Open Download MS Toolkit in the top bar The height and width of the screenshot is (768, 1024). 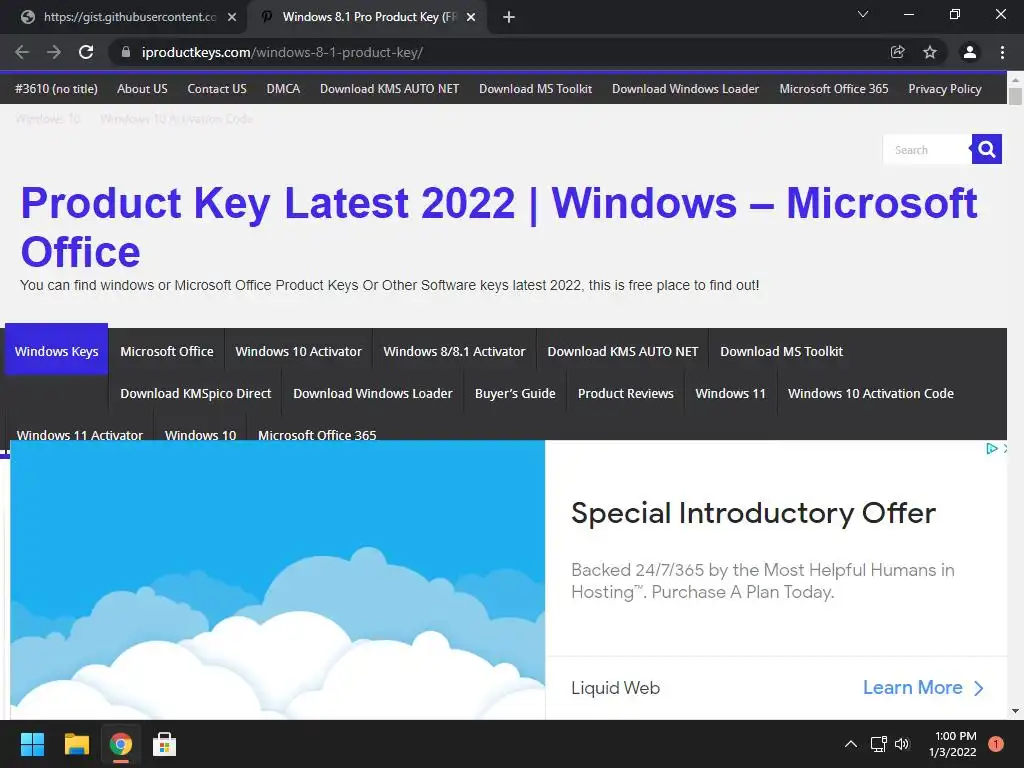(536, 89)
